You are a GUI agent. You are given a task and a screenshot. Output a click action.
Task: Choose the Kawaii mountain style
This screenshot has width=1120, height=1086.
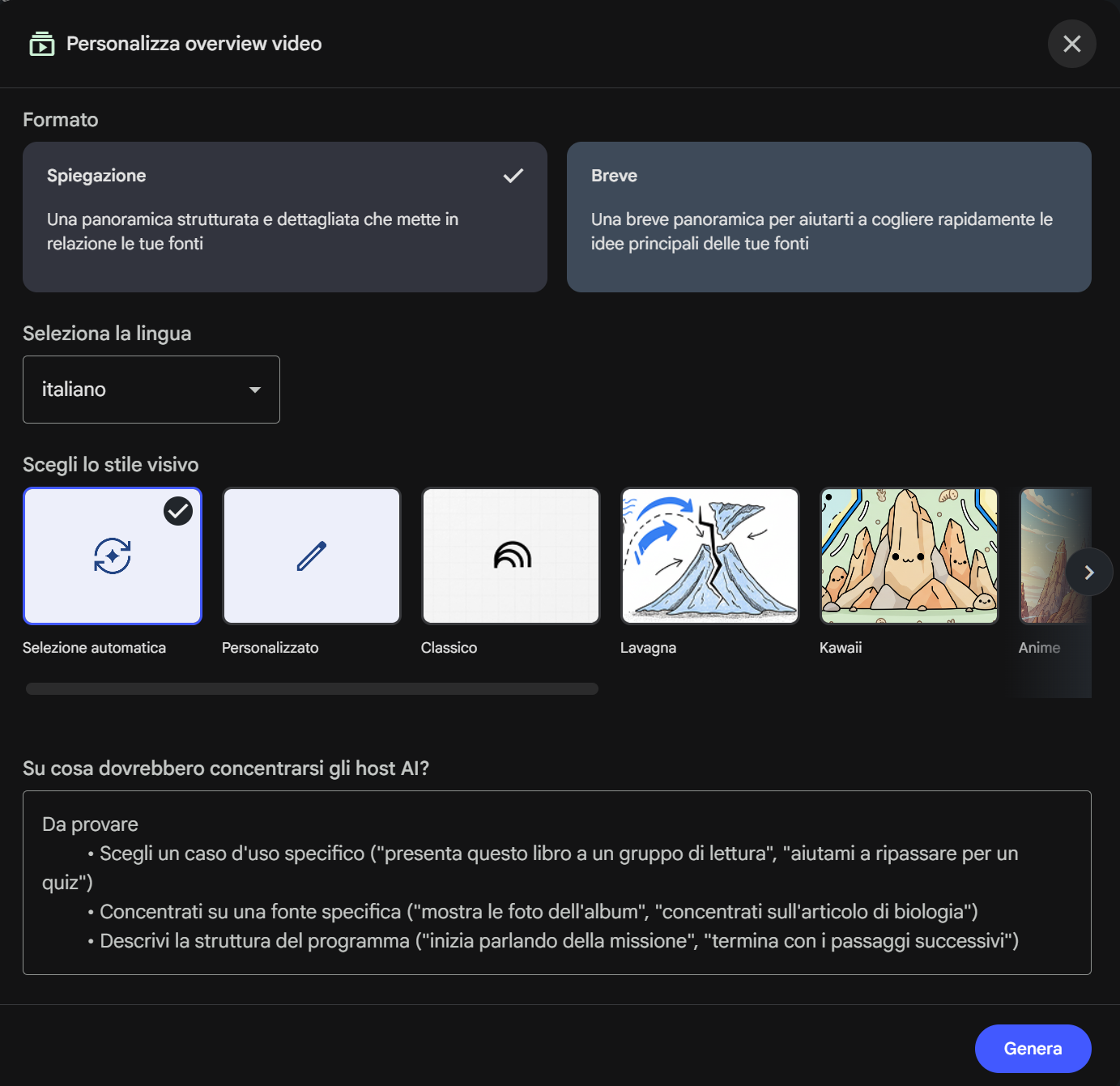909,556
